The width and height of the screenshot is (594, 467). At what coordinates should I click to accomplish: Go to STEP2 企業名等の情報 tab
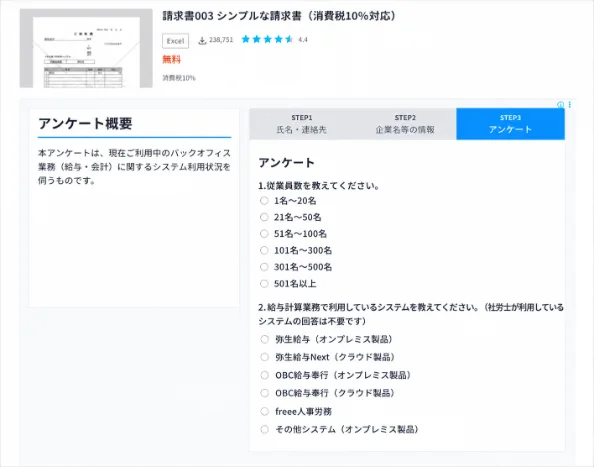pyautogui.click(x=405, y=124)
